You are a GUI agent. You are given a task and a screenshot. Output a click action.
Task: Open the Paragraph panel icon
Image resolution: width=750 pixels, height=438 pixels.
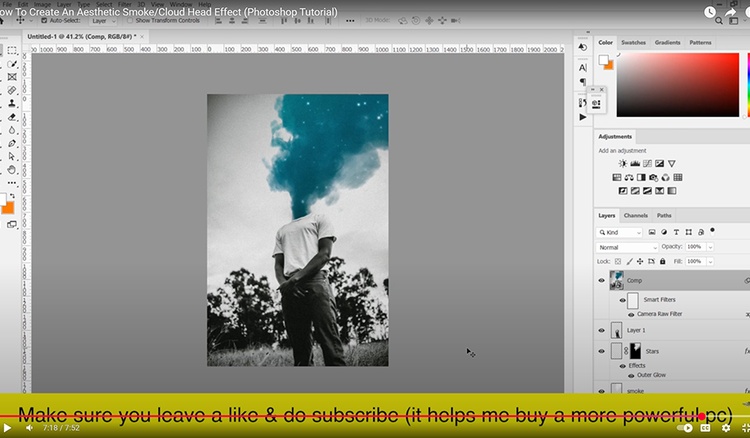pyautogui.click(x=583, y=82)
